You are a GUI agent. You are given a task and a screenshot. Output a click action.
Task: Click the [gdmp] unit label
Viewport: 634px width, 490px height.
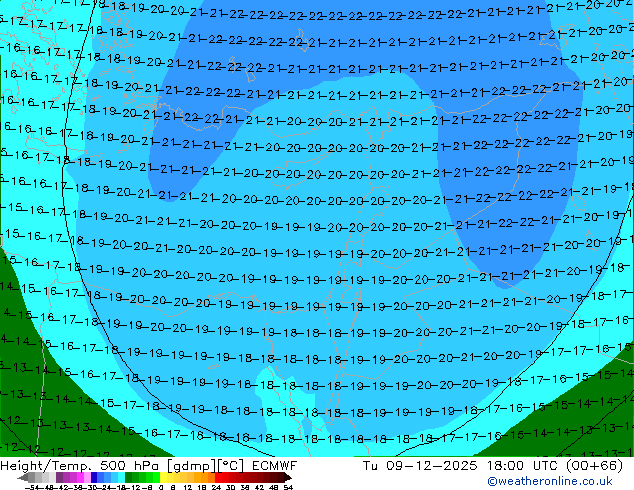pos(192,466)
